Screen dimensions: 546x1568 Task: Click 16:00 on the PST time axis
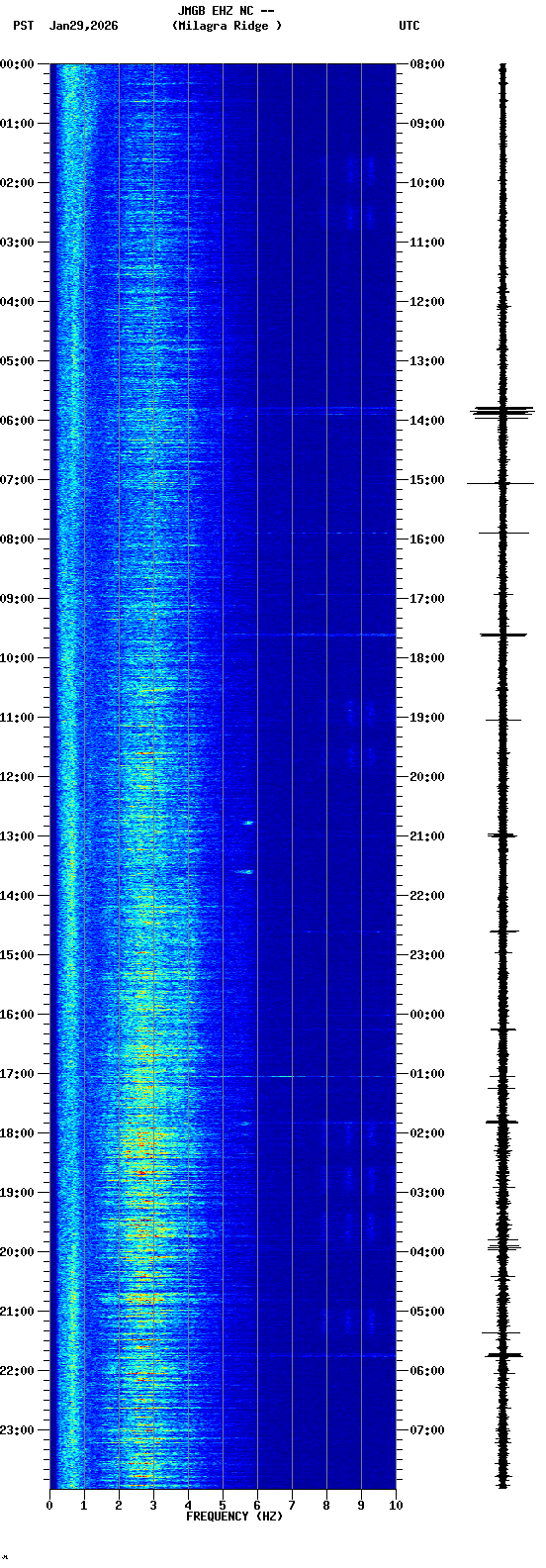[x=17, y=1015]
